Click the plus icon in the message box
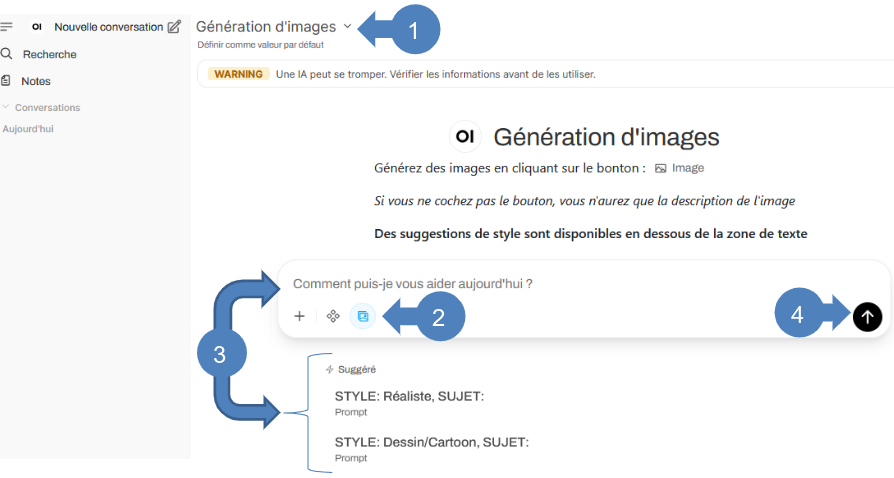The width and height of the screenshot is (894, 478). [x=299, y=316]
